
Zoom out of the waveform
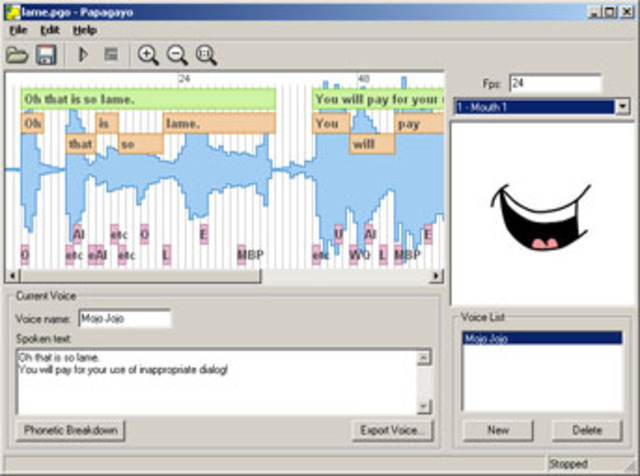[177, 55]
